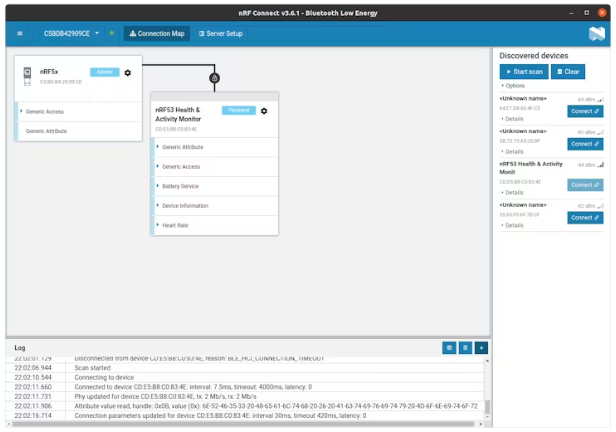Expand Details for the -82 dBm device
The image size is (616, 432).
512,225
